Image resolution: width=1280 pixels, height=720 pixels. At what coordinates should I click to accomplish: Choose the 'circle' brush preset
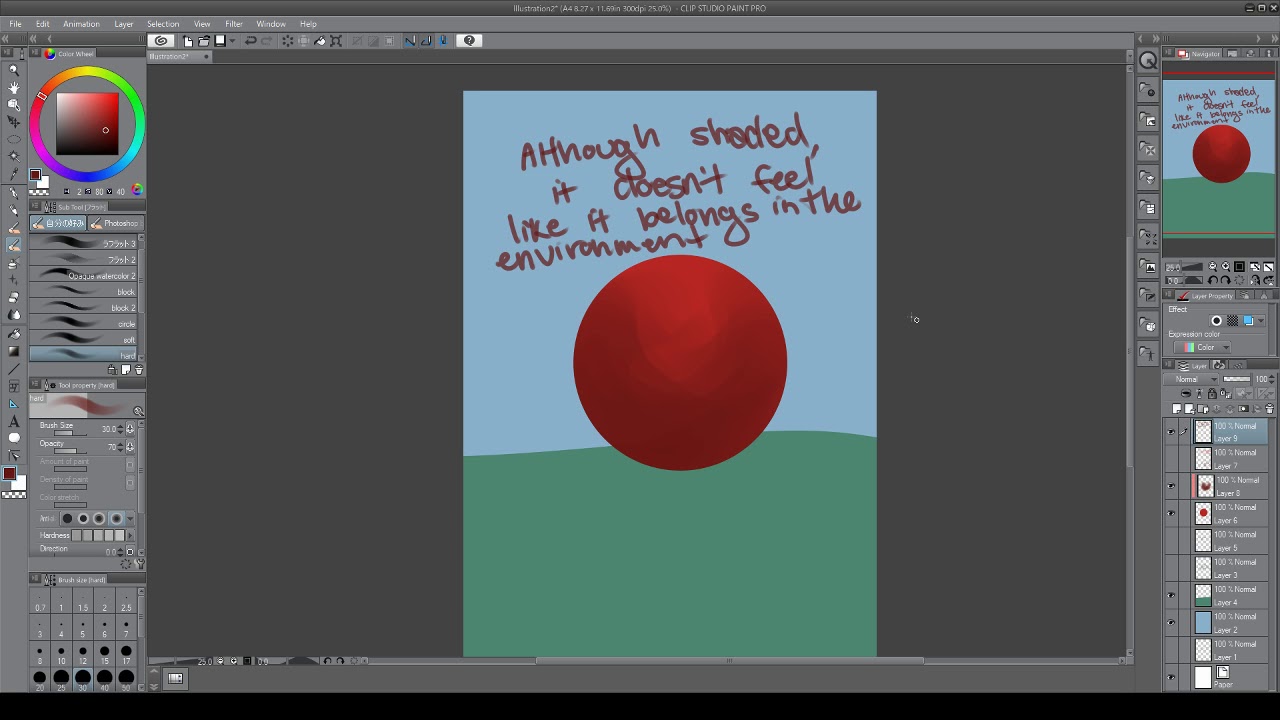pos(83,324)
